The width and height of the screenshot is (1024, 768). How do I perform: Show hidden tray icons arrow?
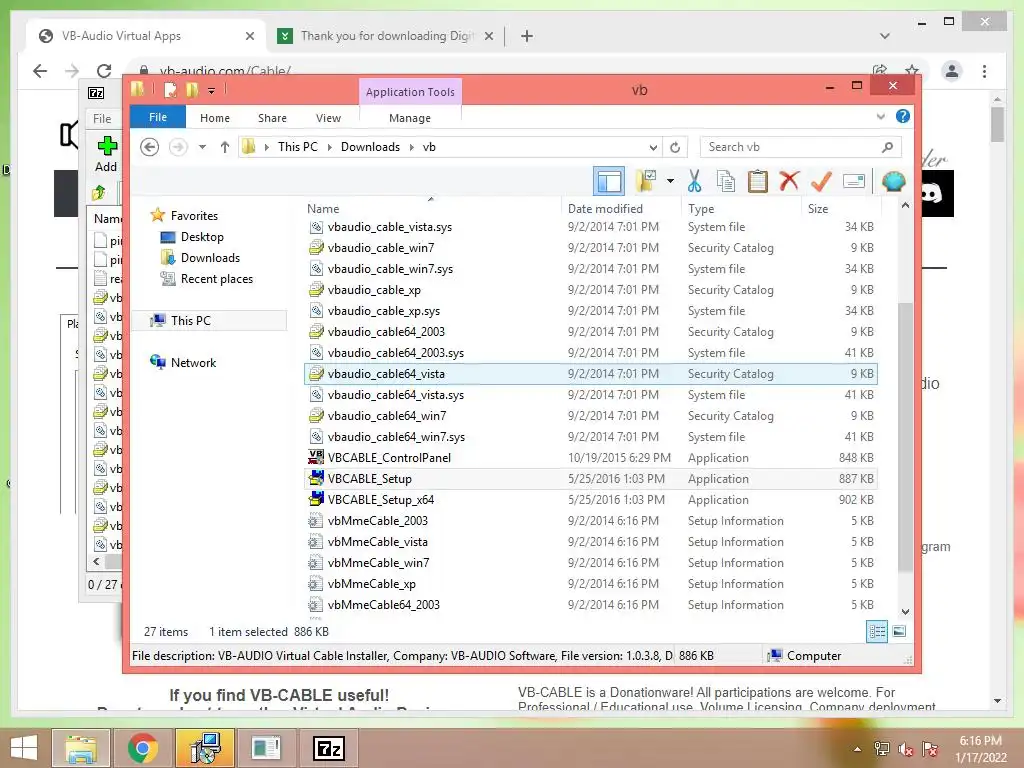point(857,748)
